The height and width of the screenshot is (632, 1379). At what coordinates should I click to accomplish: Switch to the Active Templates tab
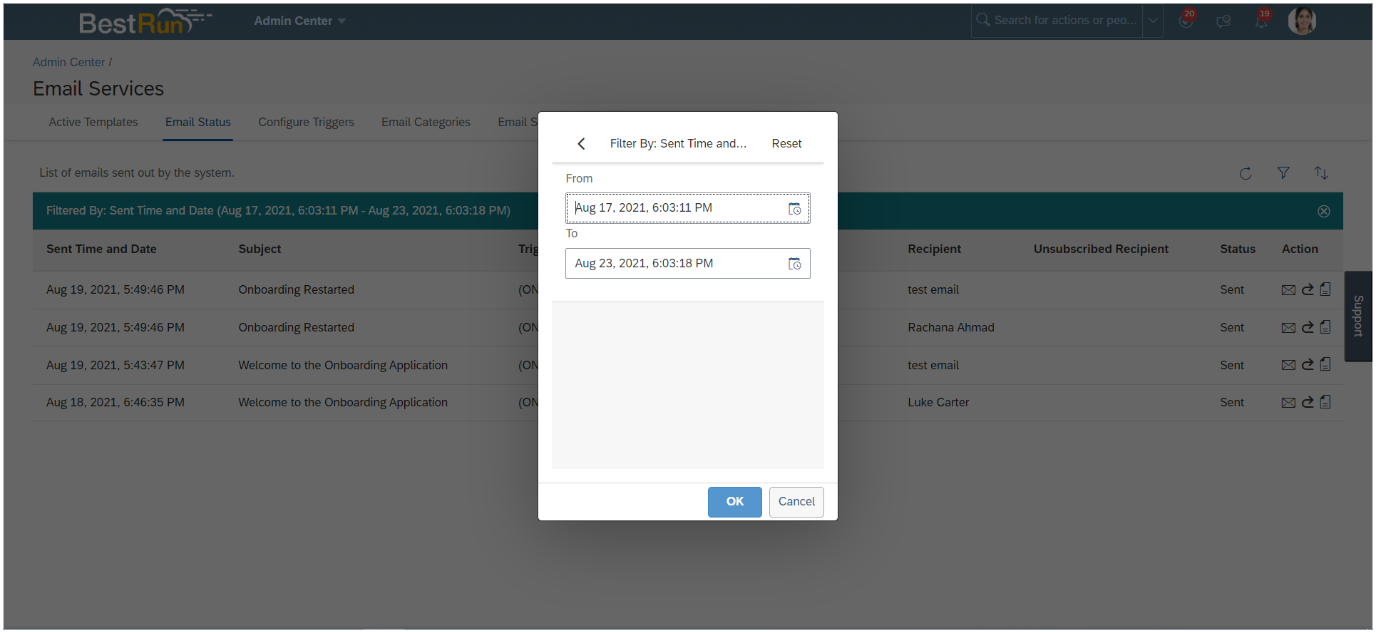pyautogui.click(x=93, y=122)
